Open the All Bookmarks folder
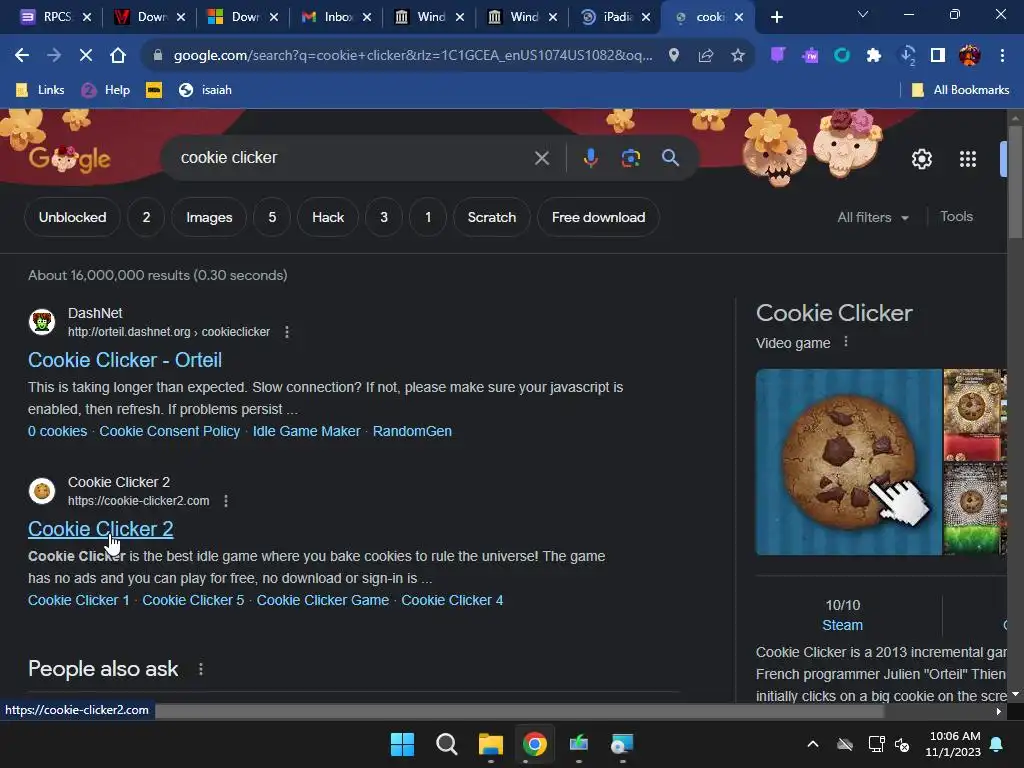1024x768 pixels. click(961, 90)
